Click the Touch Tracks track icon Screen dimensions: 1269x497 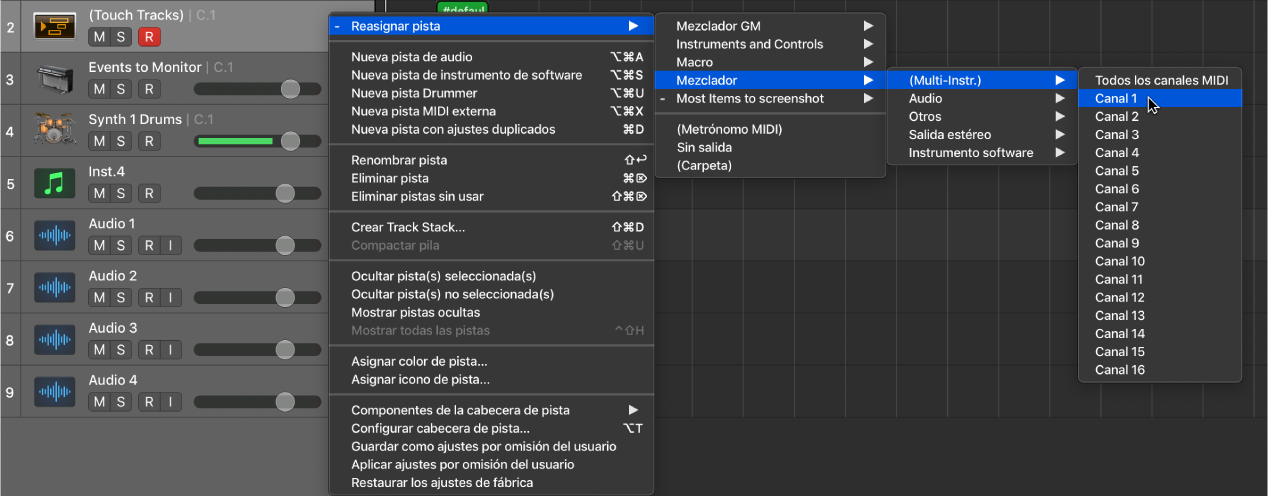(55, 26)
